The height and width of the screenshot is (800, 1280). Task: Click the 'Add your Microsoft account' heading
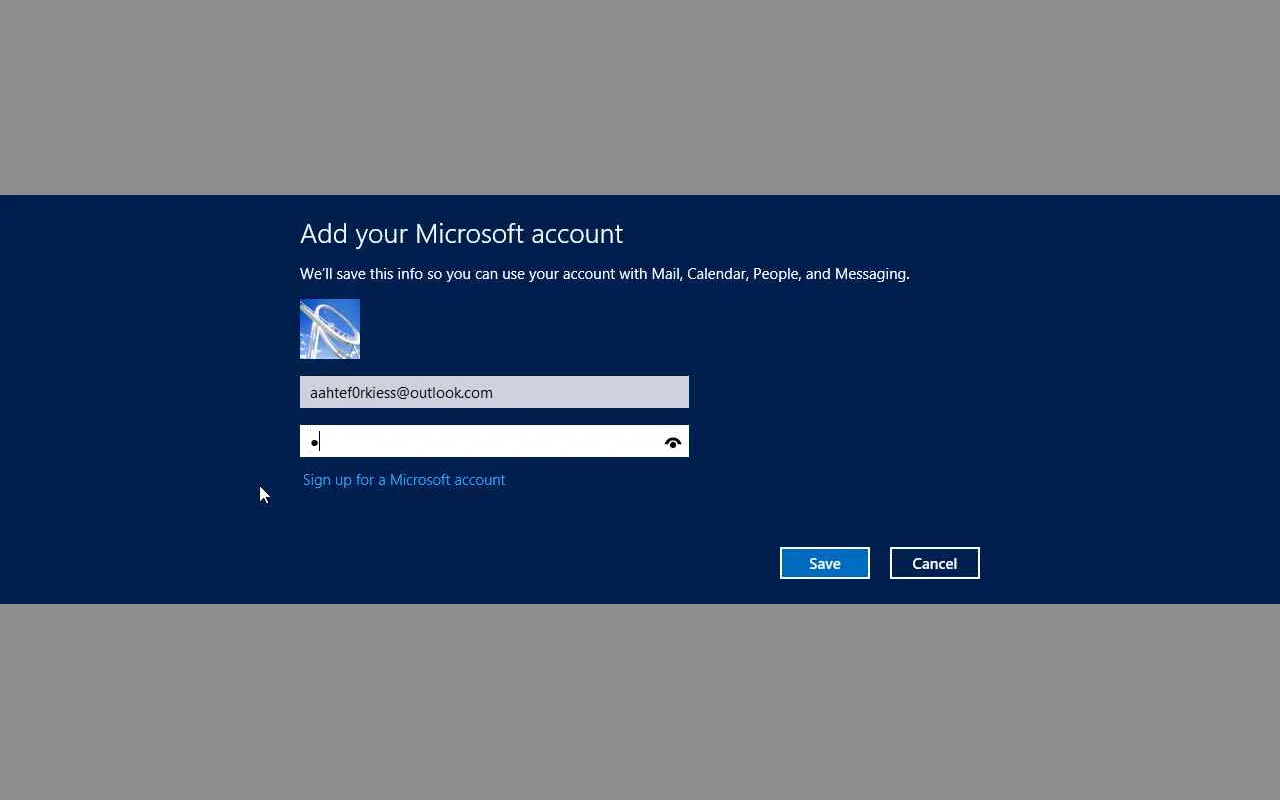[x=461, y=234]
